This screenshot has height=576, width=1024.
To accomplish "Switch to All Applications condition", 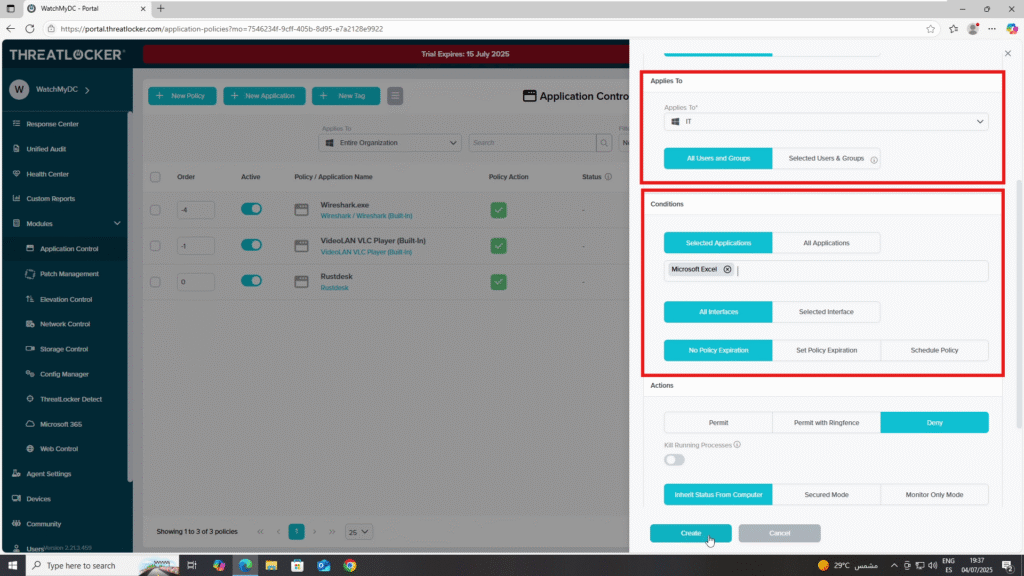I will [826, 243].
